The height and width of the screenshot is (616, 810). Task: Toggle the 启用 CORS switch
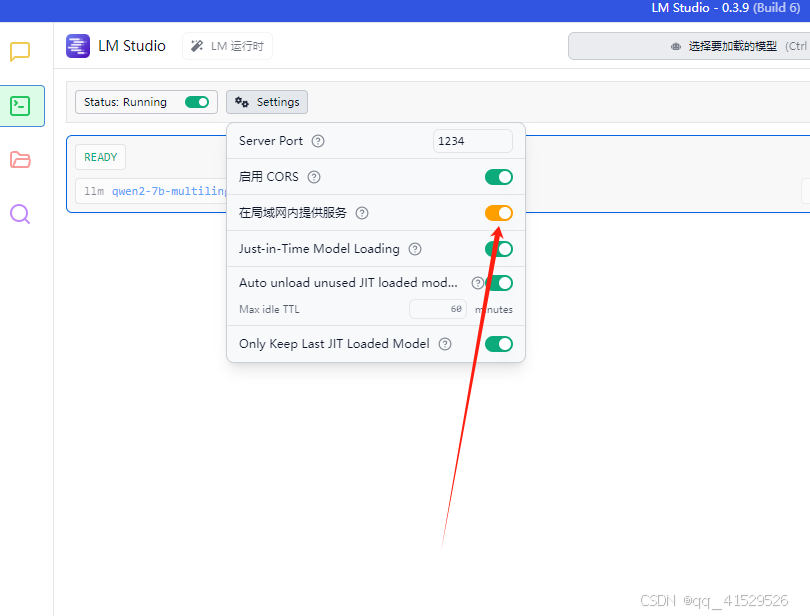pos(499,177)
